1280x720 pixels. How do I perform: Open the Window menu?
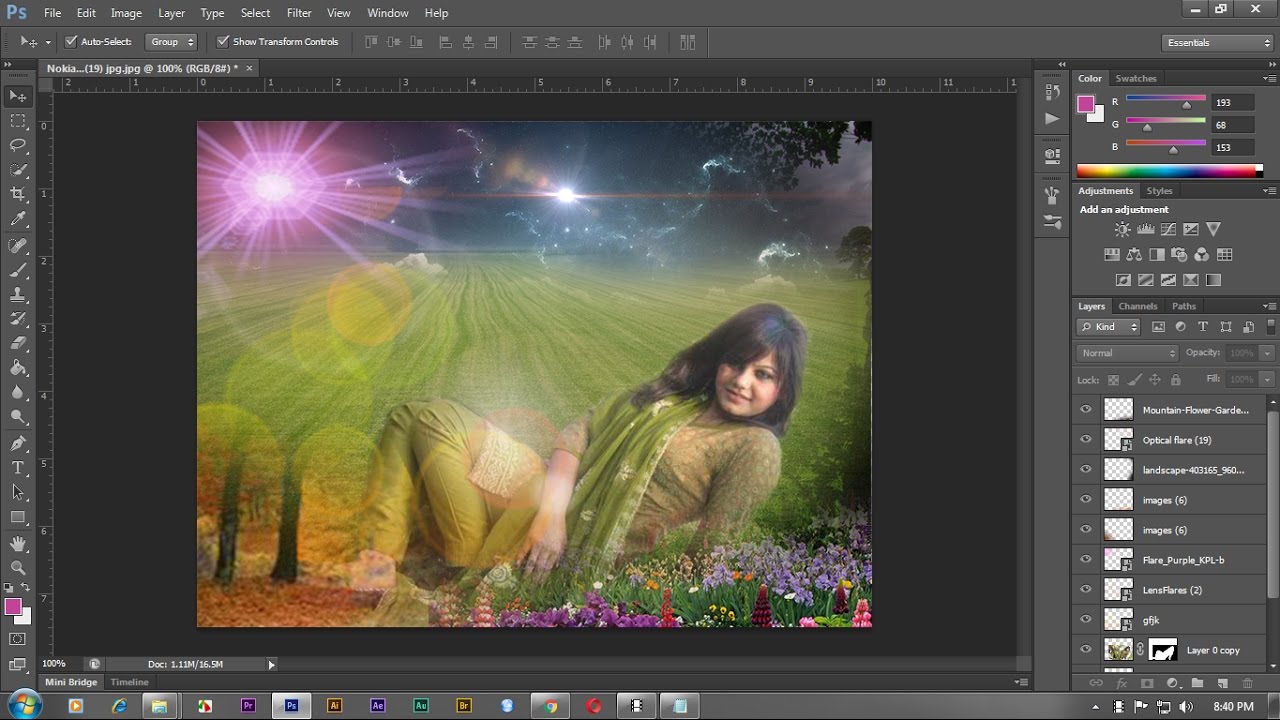pos(388,13)
